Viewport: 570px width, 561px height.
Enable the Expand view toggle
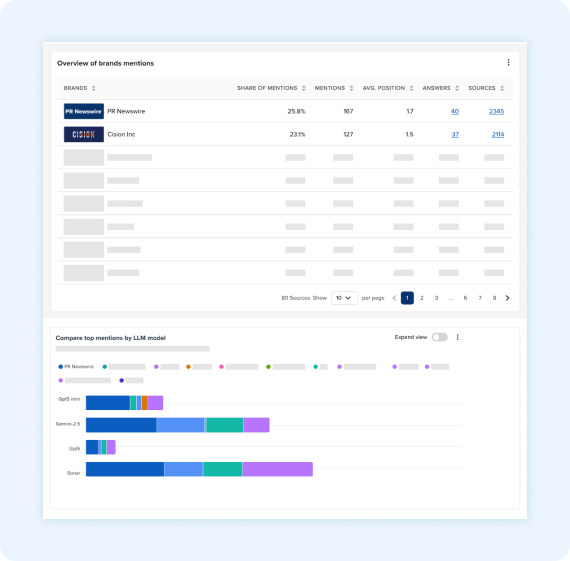pos(439,337)
